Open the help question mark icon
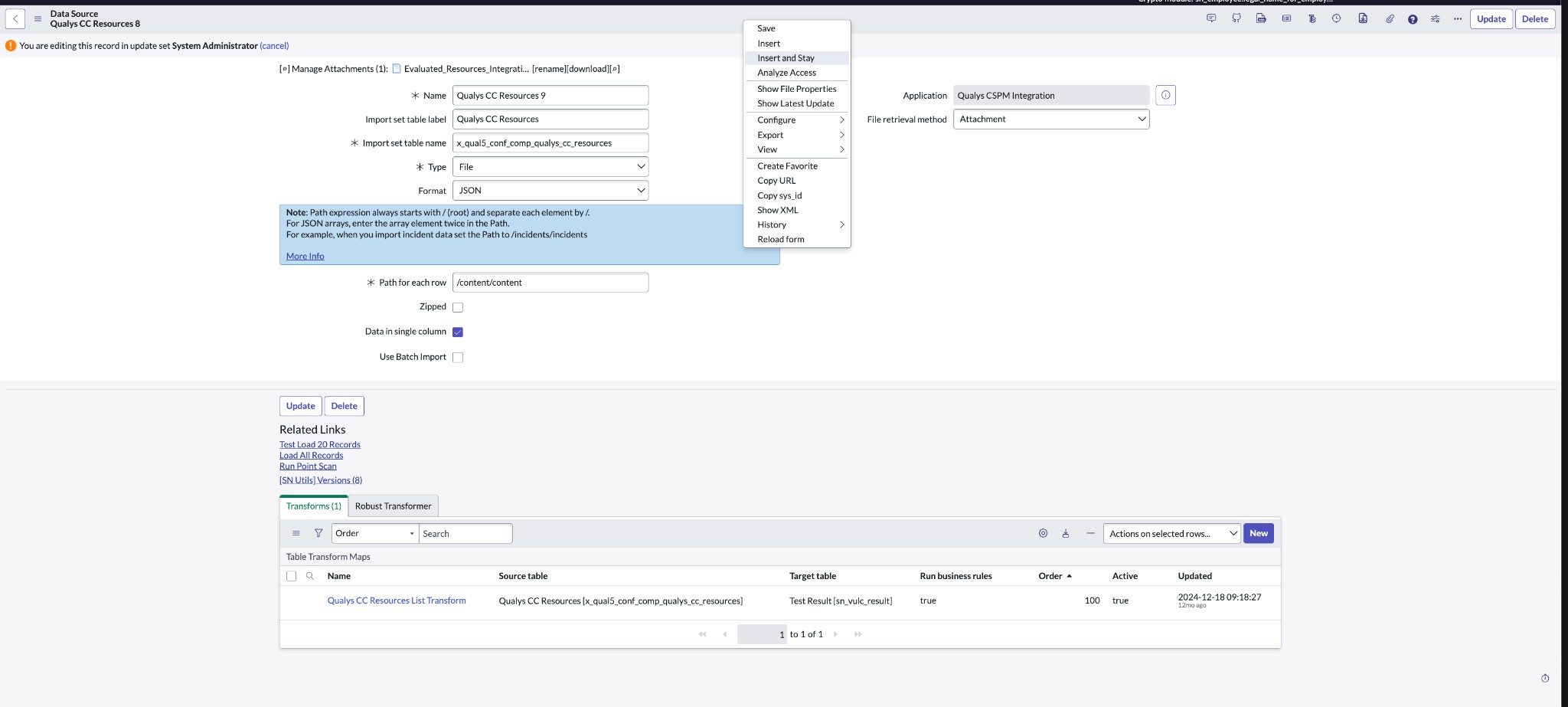The width and height of the screenshot is (1568, 707). click(1413, 19)
